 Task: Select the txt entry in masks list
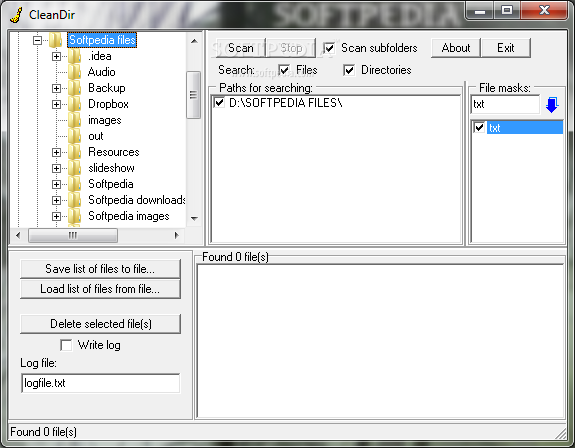click(x=525, y=128)
